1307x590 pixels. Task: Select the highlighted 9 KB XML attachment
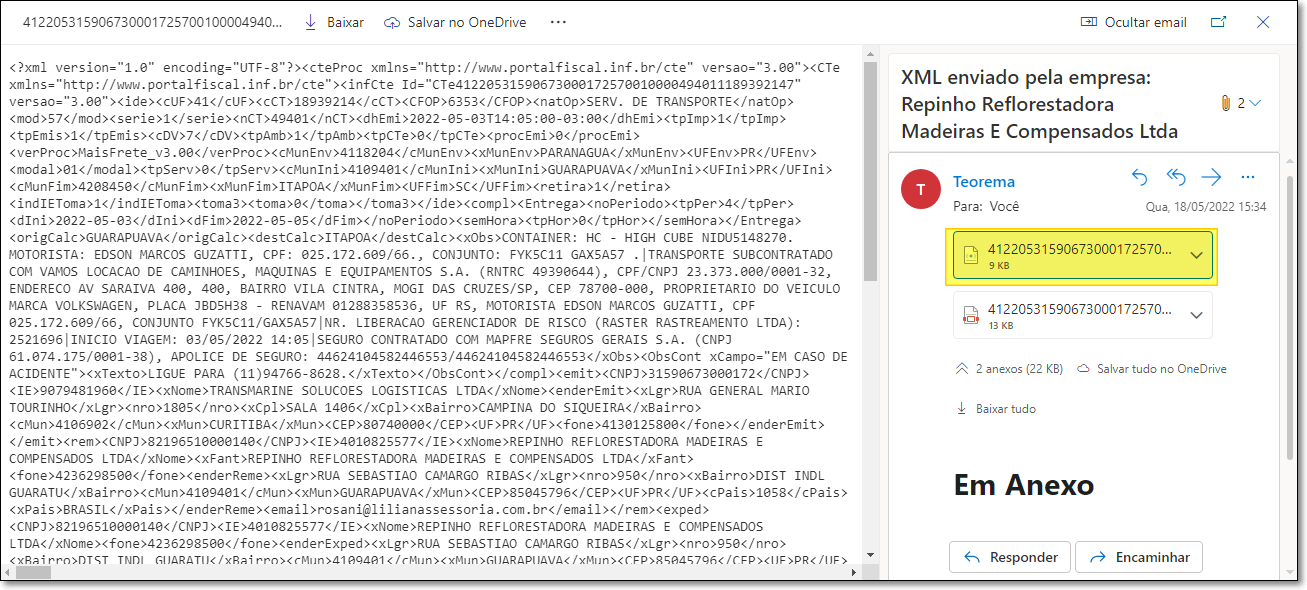click(x=1082, y=256)
